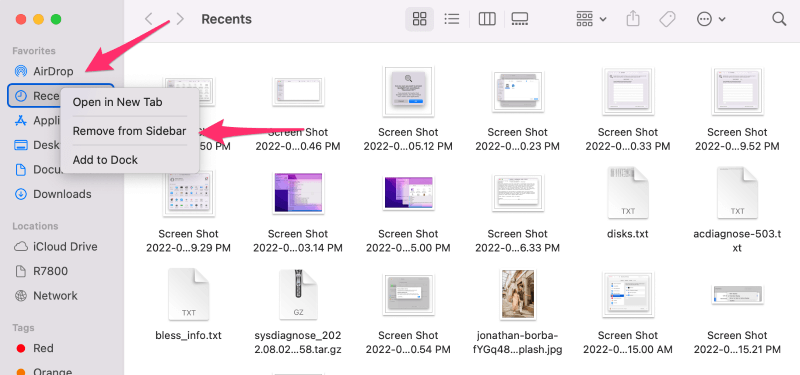Switch to icon grid view
800x375 pixels.
(x=419, y=19)
